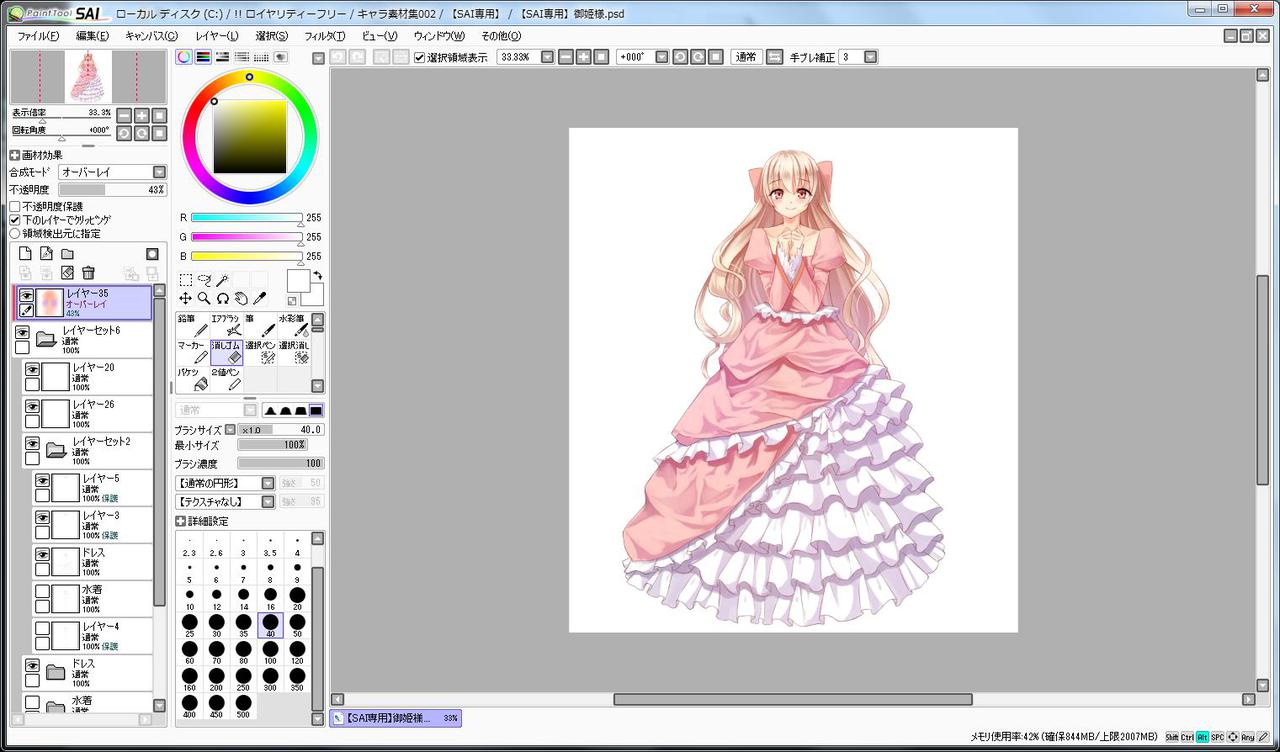Hide レイヤー35 with its eye icon

point(26,296)
